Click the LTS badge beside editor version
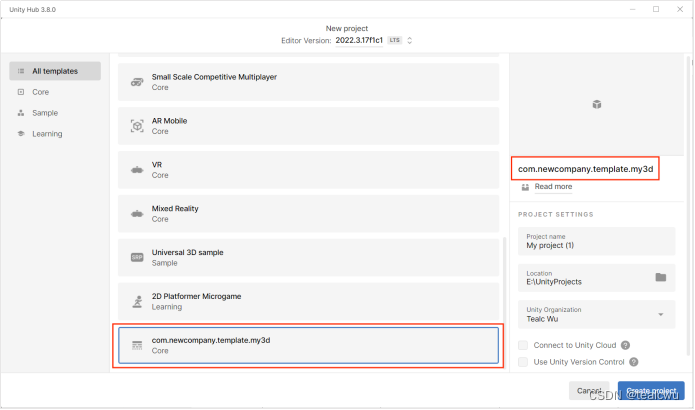Screen dimensions: 695x410 394,40
